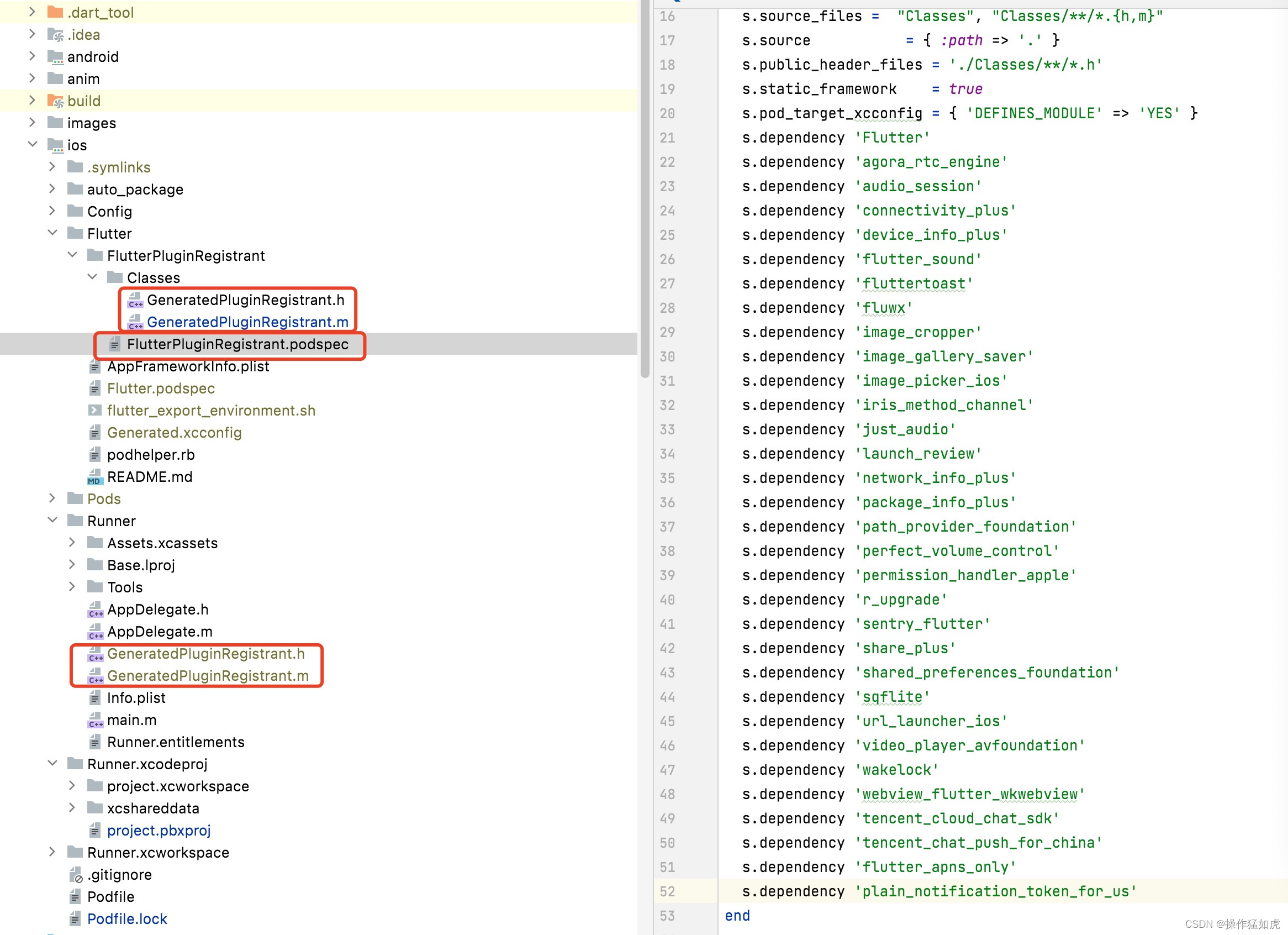Click line number 21 in gutter
Image resolution: width=1288 pixels, height=935 pixels.
(667, 138)
